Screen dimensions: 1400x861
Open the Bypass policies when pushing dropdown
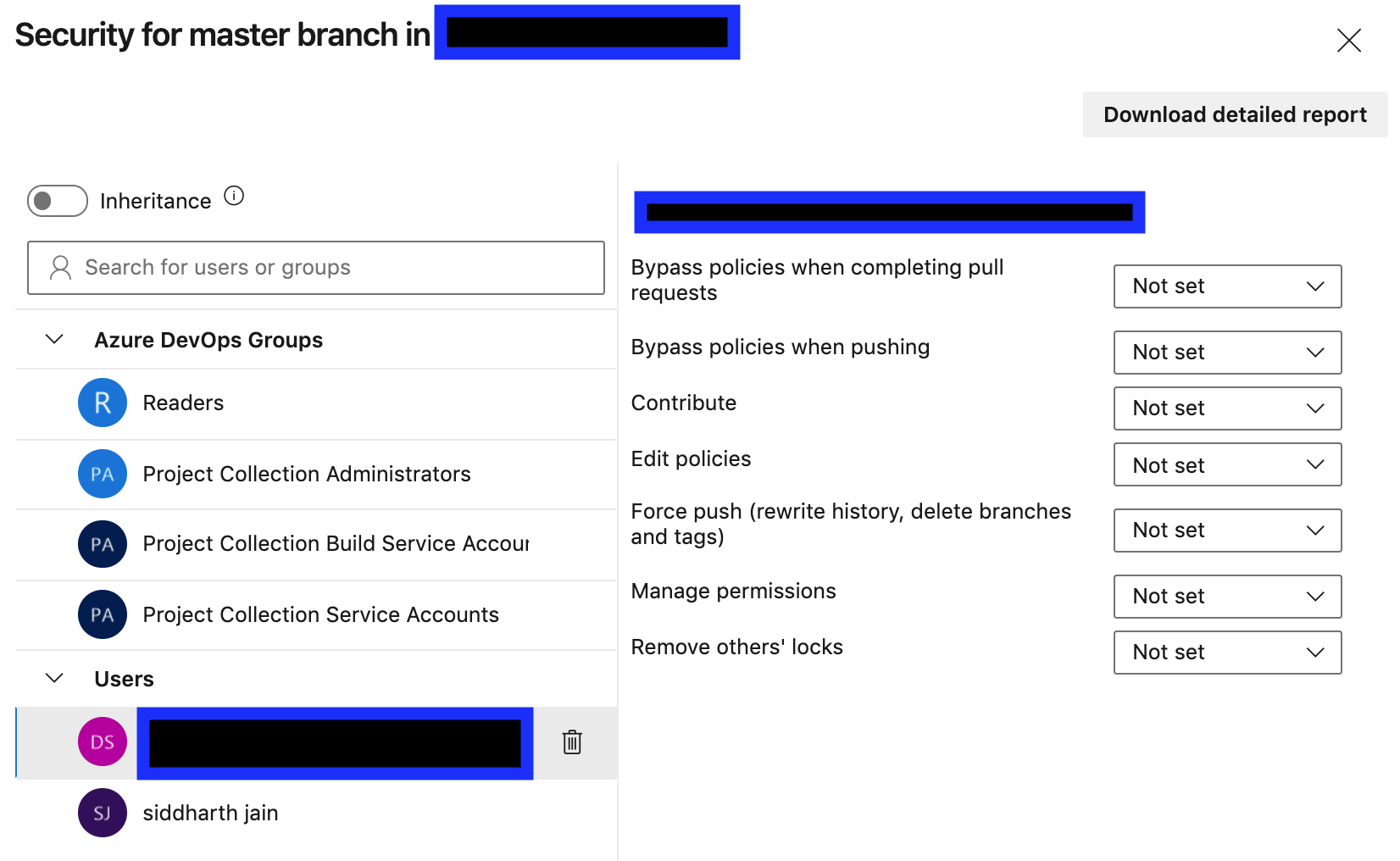[x=1226, y=353]
